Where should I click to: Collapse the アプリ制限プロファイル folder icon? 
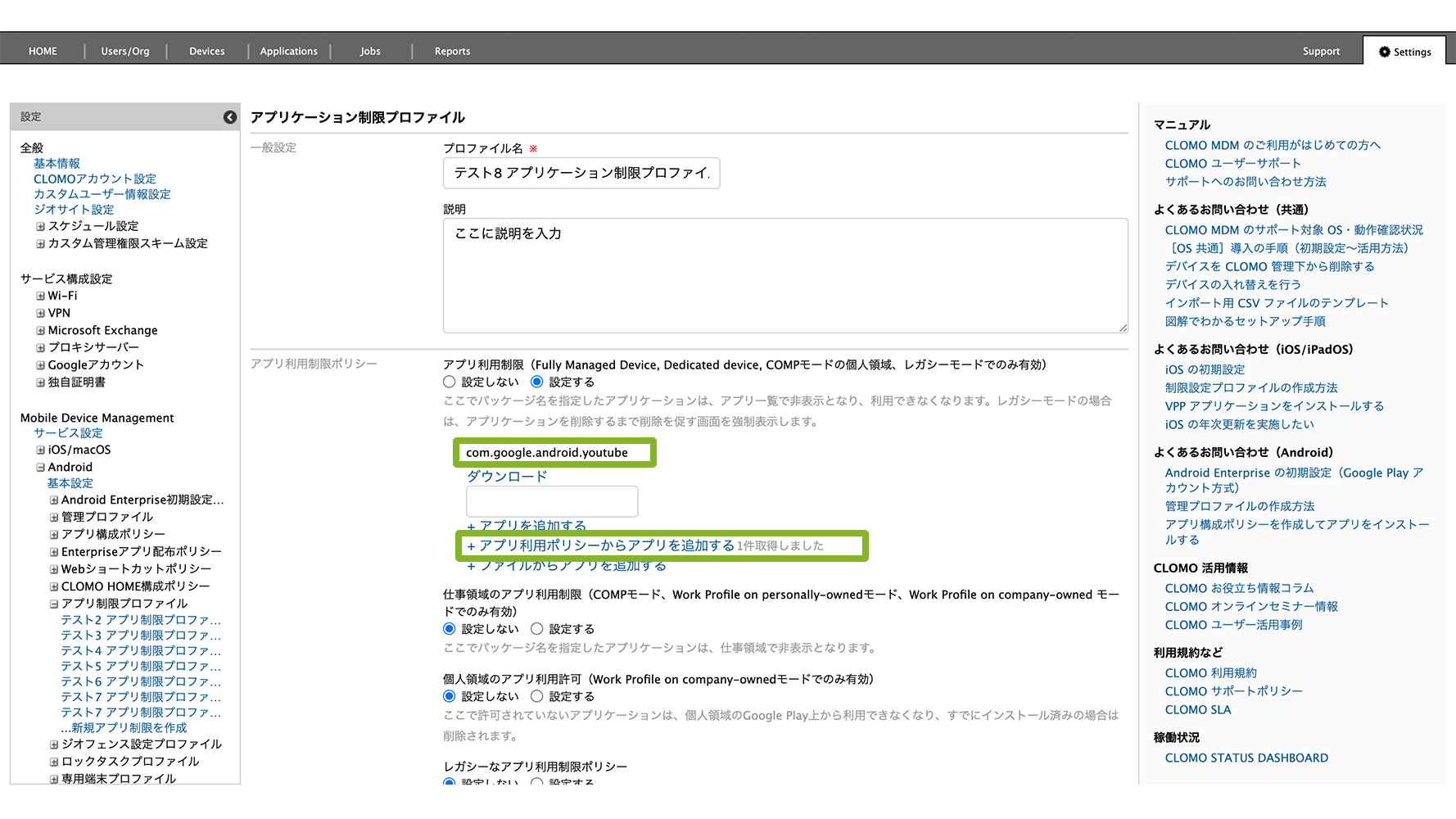tap(54, 604)
